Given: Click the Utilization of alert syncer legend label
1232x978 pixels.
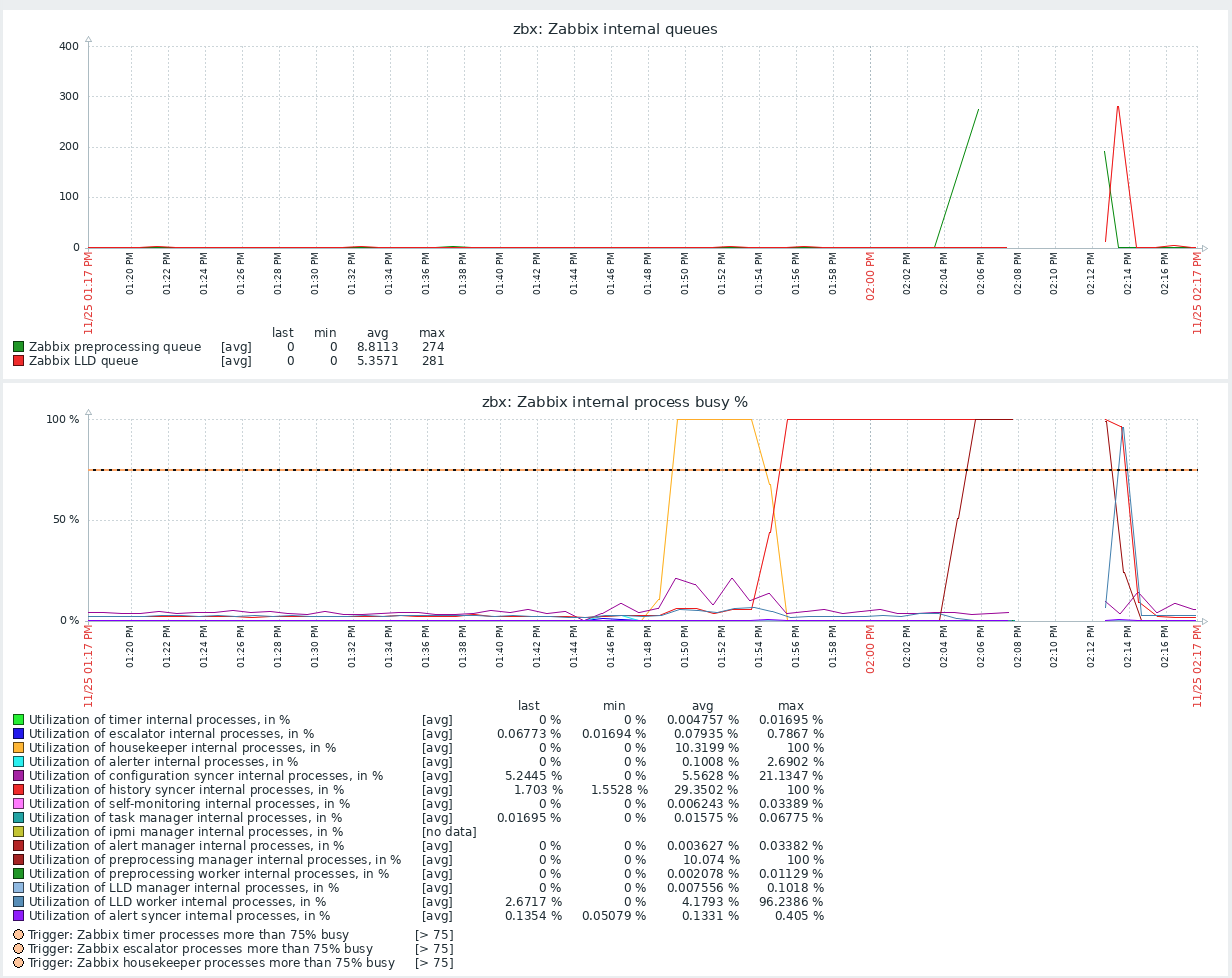Looking at the screenshot, I should pos(179,916).
